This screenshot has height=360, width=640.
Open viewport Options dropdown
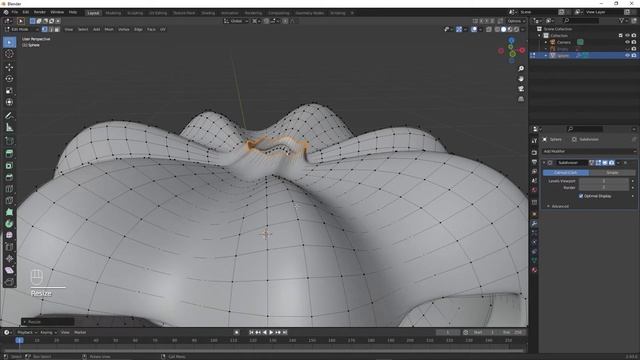click(x=516, y=21)
